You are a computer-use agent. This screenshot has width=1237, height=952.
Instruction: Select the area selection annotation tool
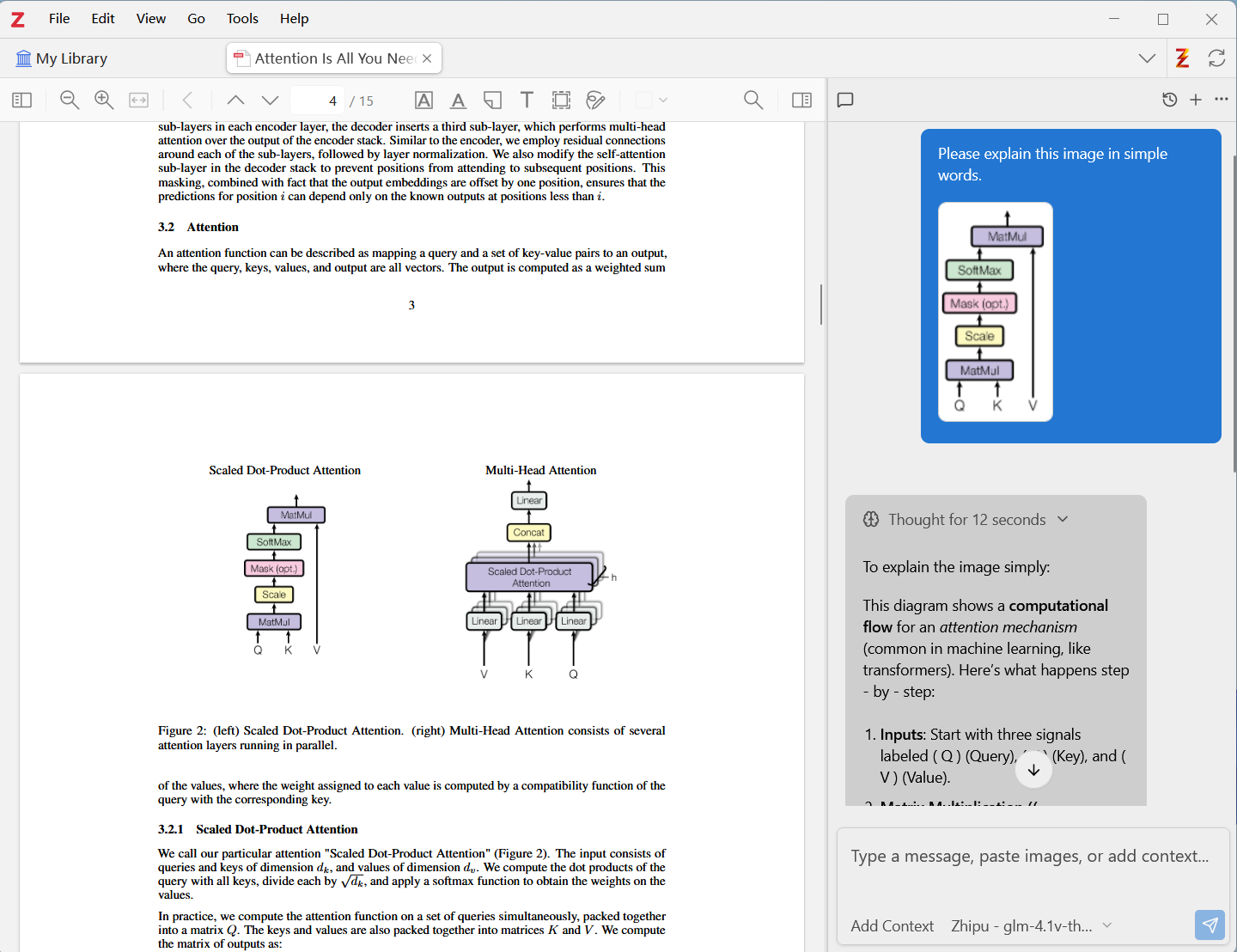561,100
